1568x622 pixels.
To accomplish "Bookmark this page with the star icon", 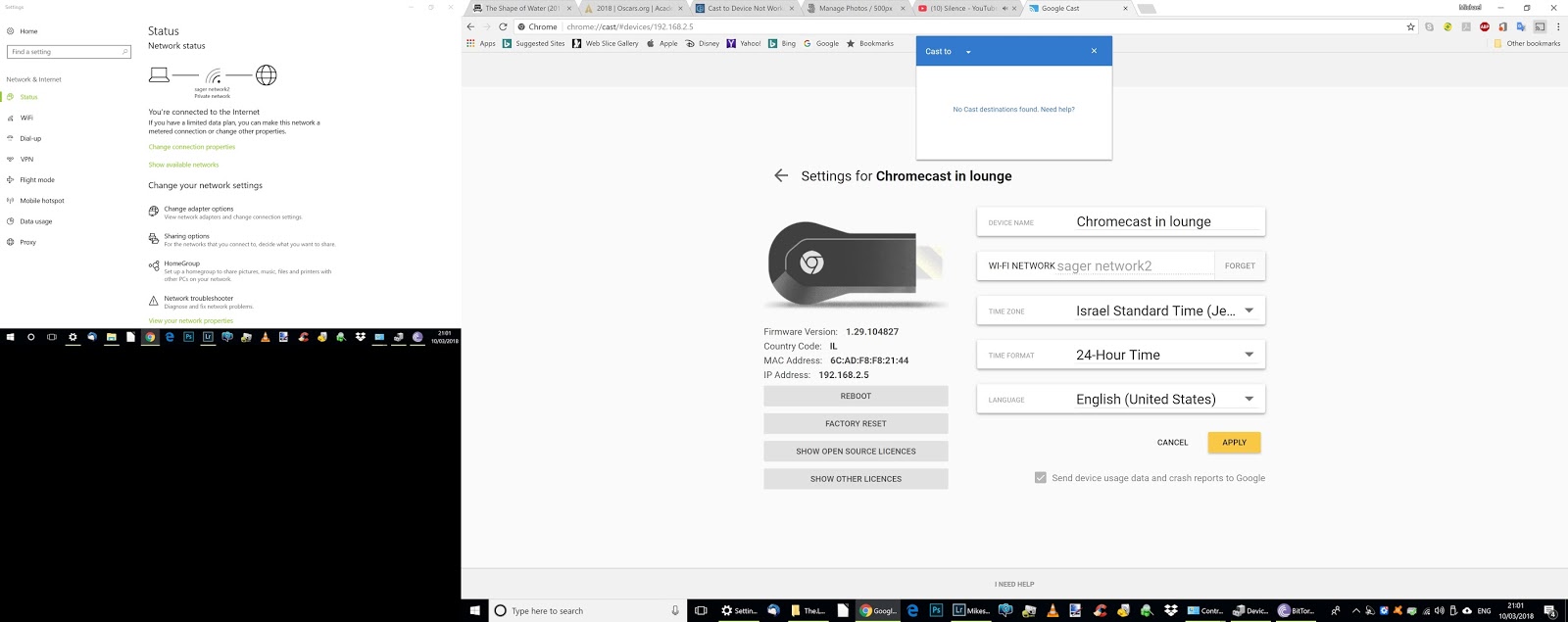I will point(1410,26).
